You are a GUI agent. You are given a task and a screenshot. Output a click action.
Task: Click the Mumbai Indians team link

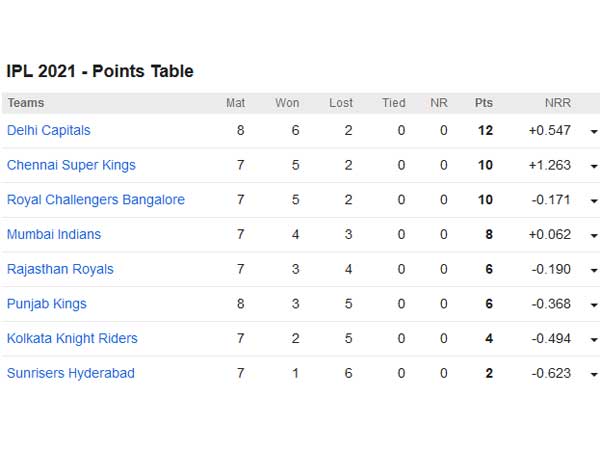(54, 234)
